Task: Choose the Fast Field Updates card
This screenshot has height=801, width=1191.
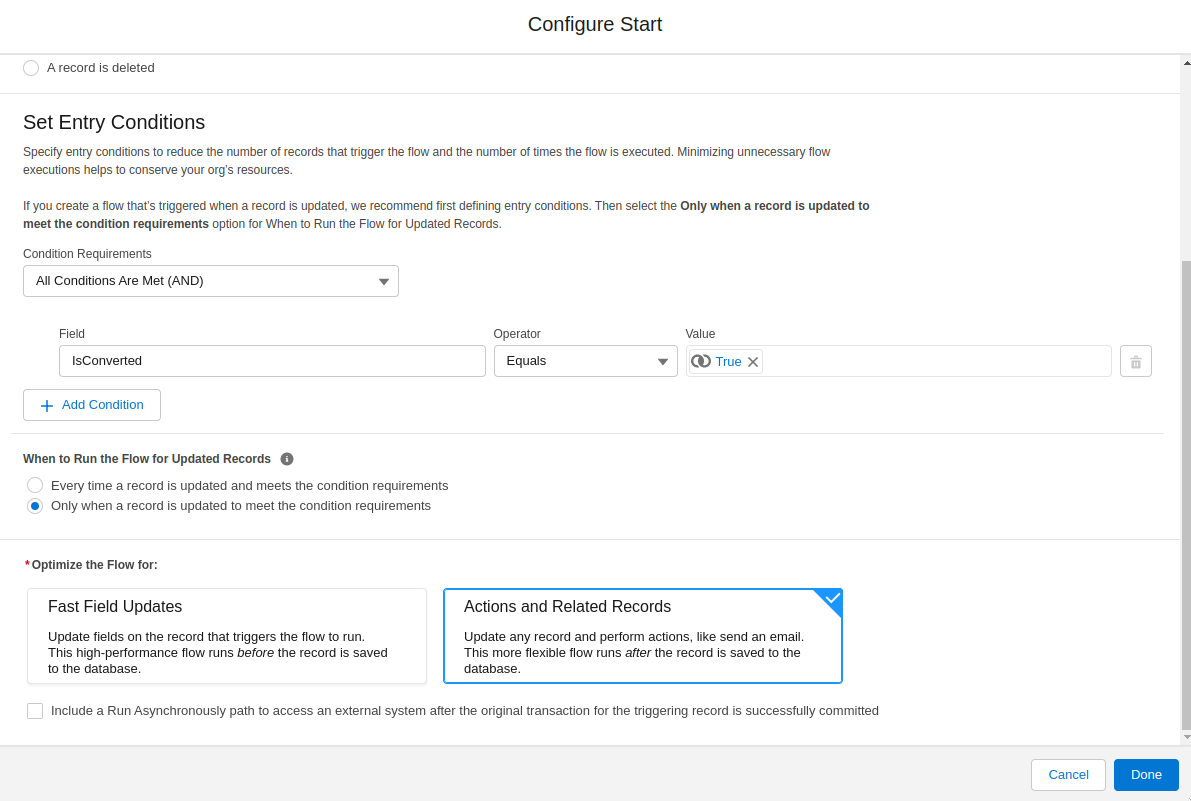Action: click(227, 636)
